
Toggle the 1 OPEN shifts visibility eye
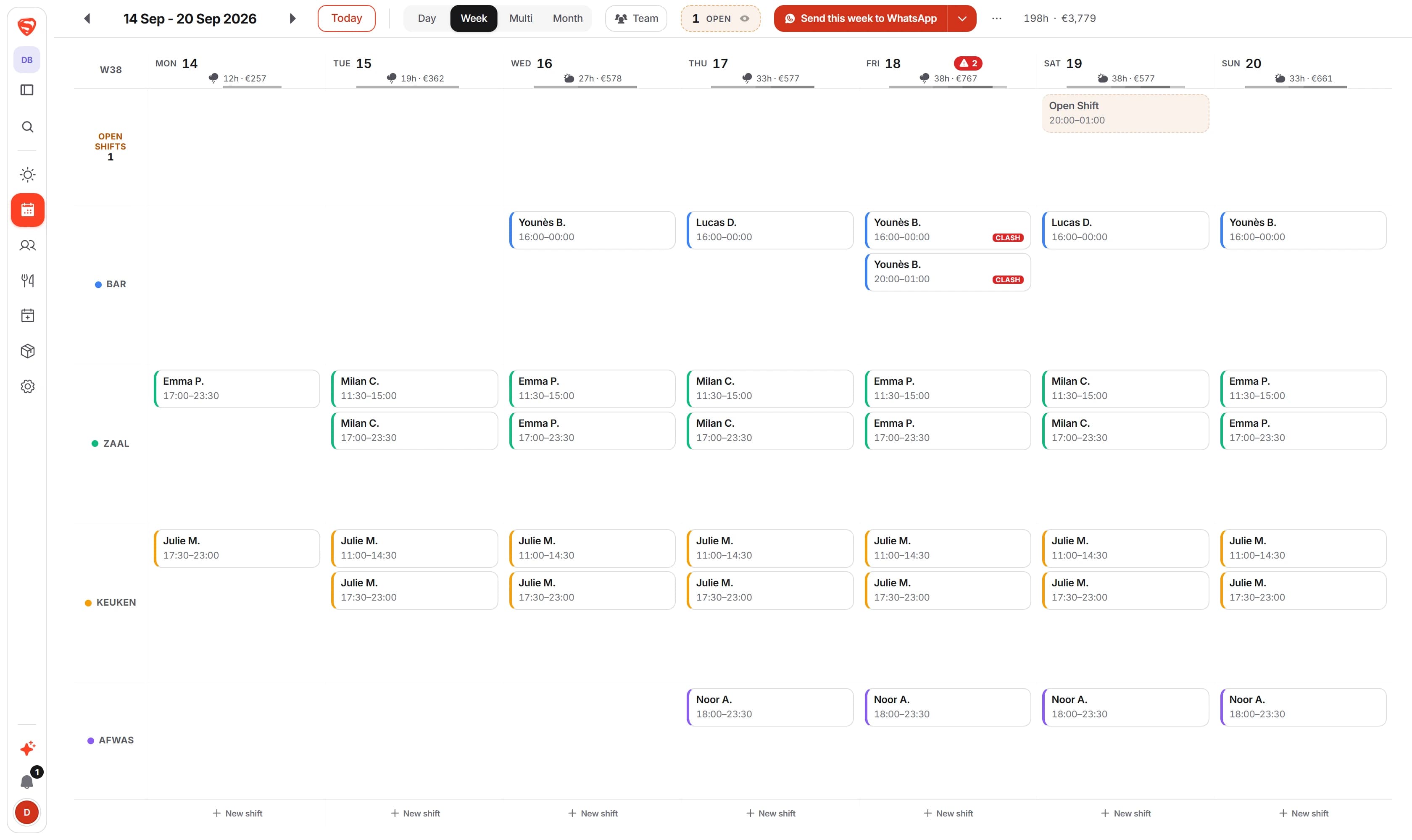[x=745, y=18]
